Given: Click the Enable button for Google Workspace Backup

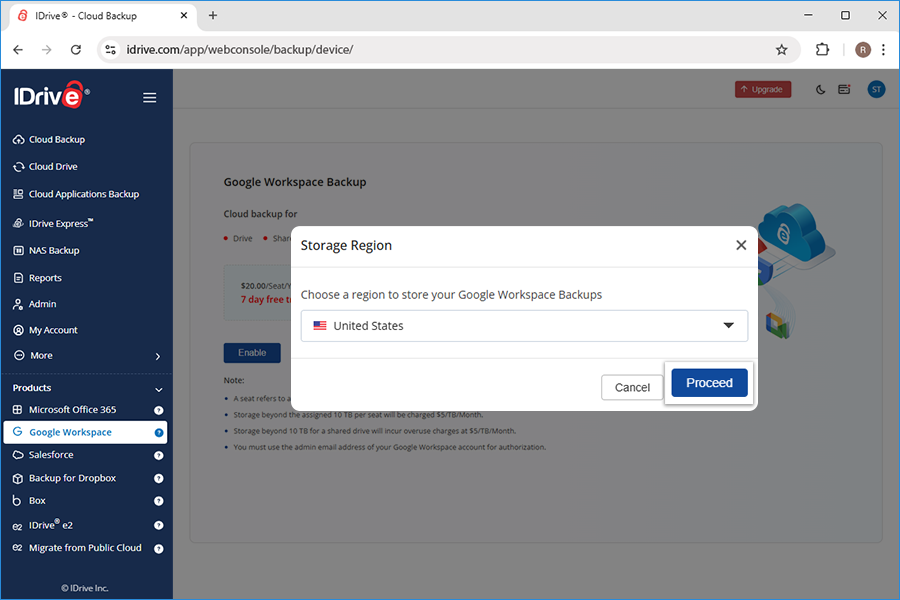Looking at the screenshot, I should [x=252, y=353].
